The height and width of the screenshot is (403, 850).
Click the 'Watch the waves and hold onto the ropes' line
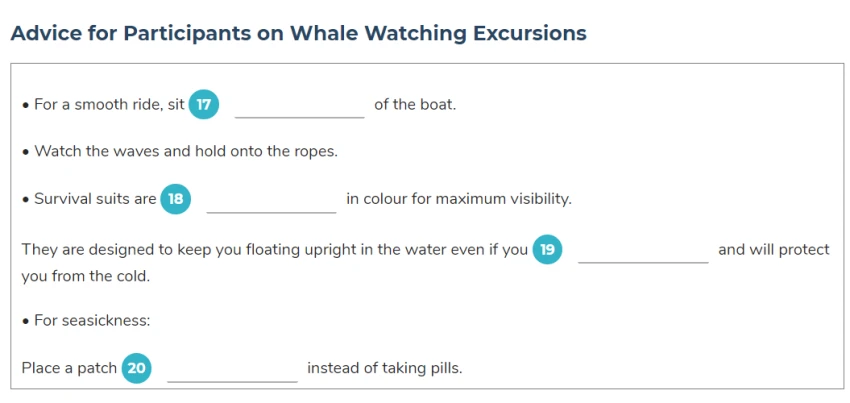(181, 151)
